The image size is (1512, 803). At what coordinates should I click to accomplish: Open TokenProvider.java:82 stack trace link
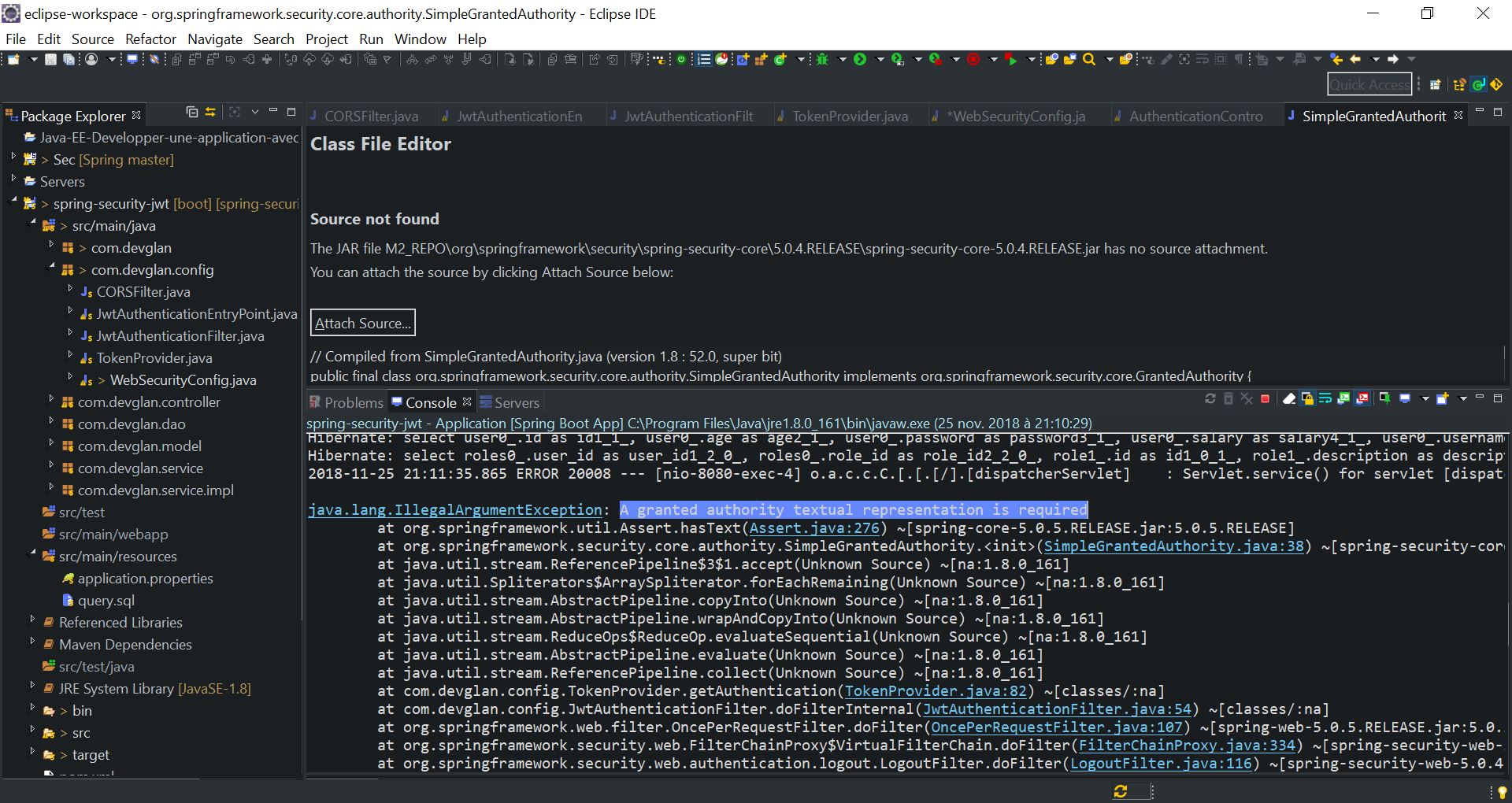pos(936,690)
